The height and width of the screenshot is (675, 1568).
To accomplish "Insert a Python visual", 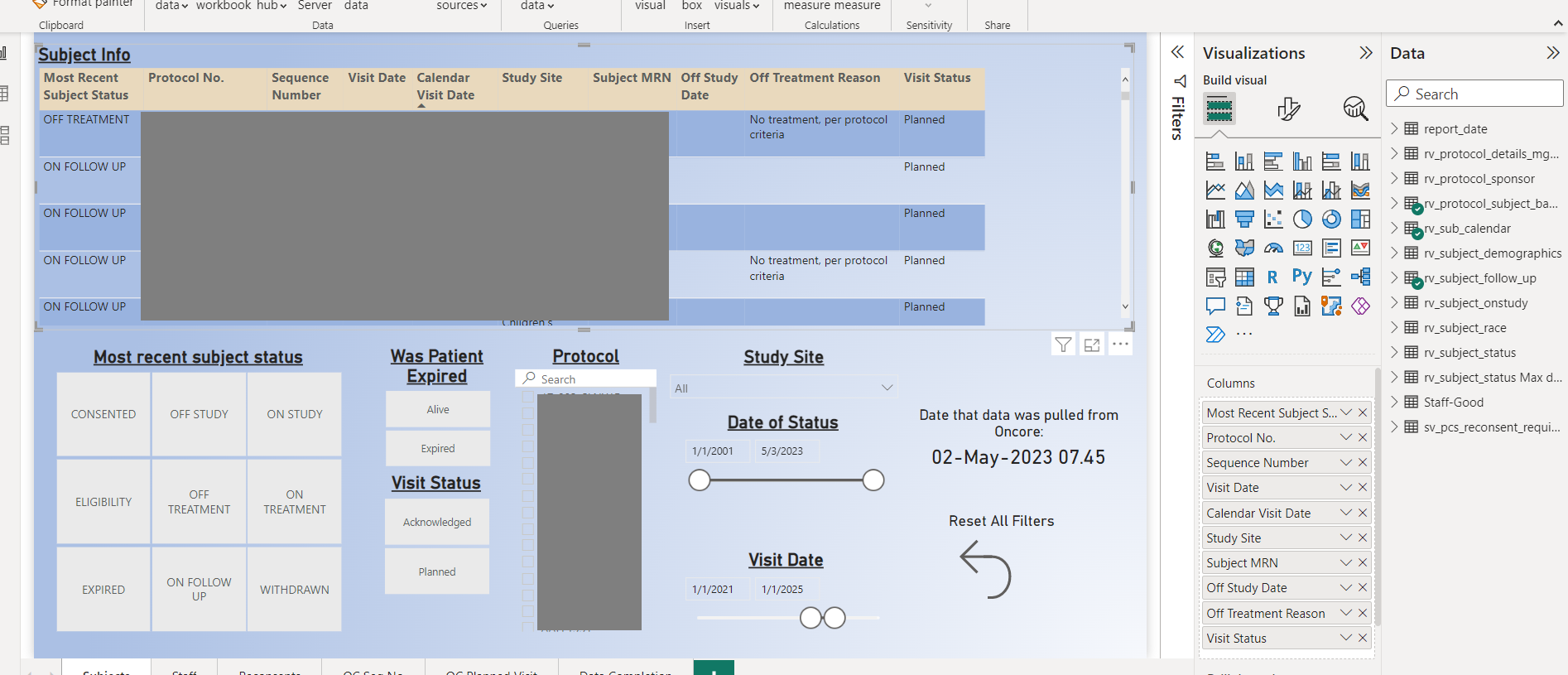I will [x=1302, y=277].
